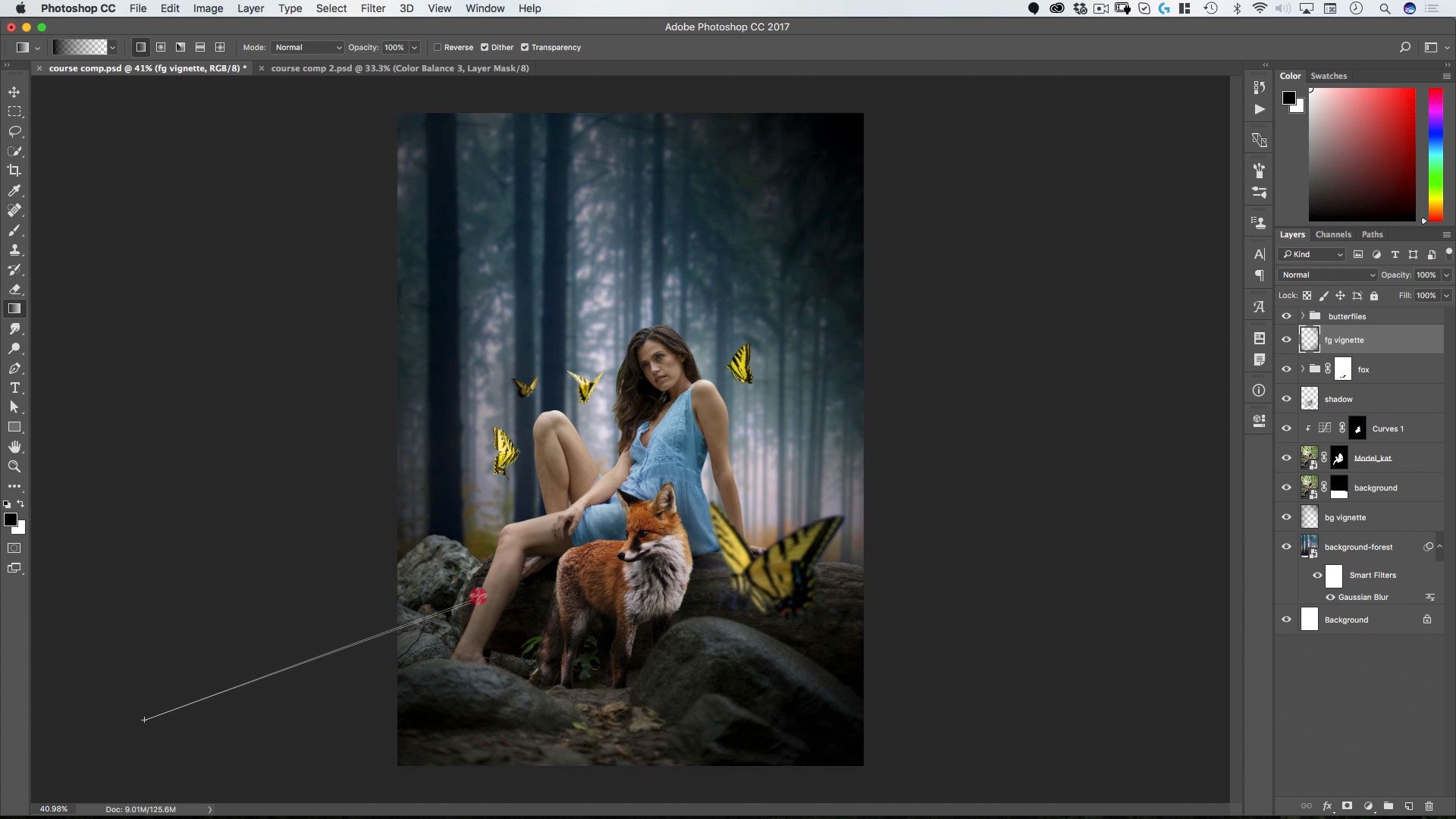Image resolution: width=1456 pixels, height=819 pixels.
Task: Click the foreground color swatch in toolbar
Action: (10, 519)
